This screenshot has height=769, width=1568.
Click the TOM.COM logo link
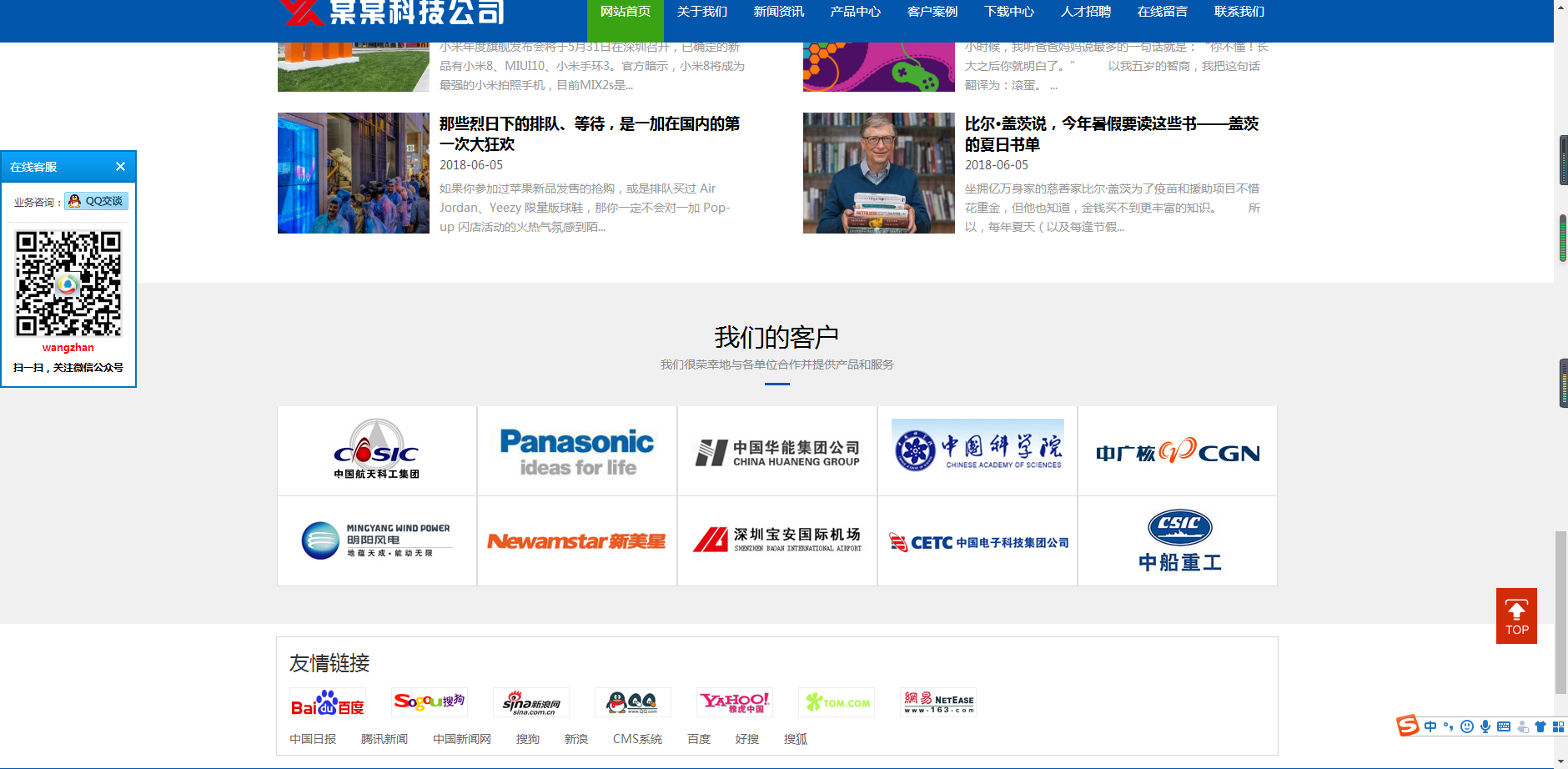tap(837, 702)
